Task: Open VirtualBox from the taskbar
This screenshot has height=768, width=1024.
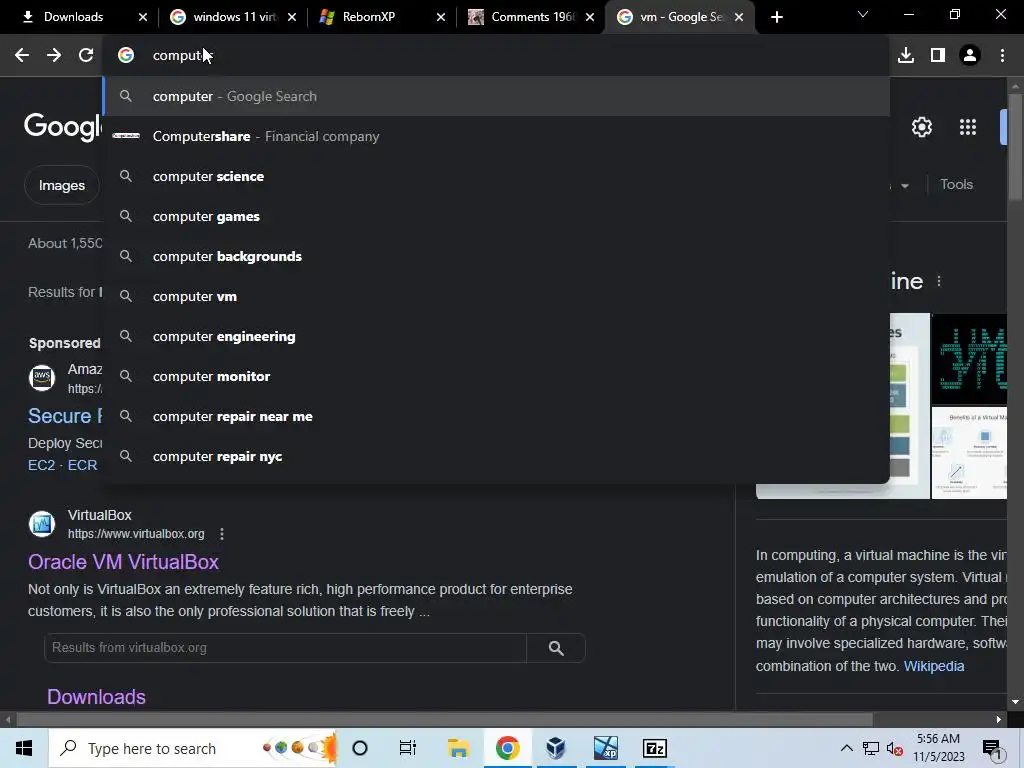Action: coord(556,748)
